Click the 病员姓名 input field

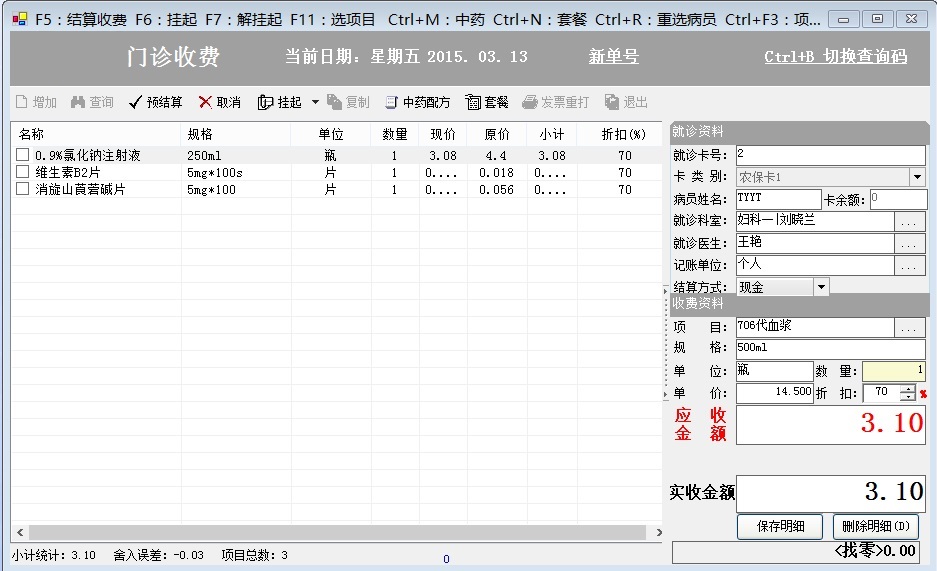coord(779,199)
